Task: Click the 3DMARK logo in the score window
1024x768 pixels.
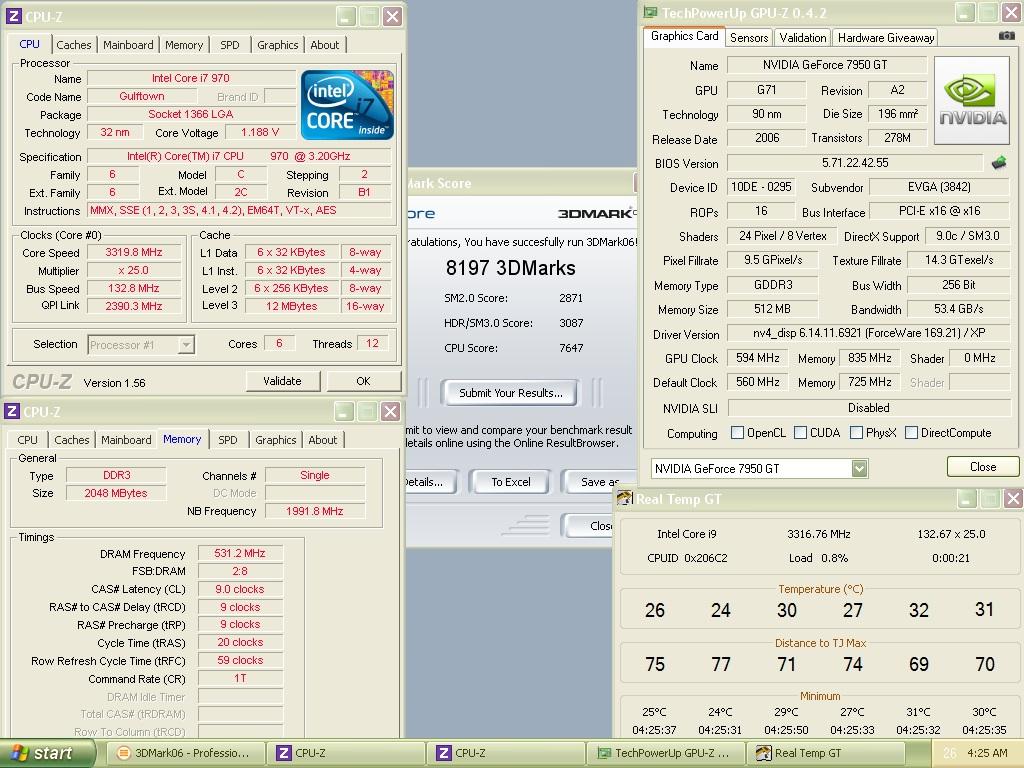Action: (x=597, y=213)
